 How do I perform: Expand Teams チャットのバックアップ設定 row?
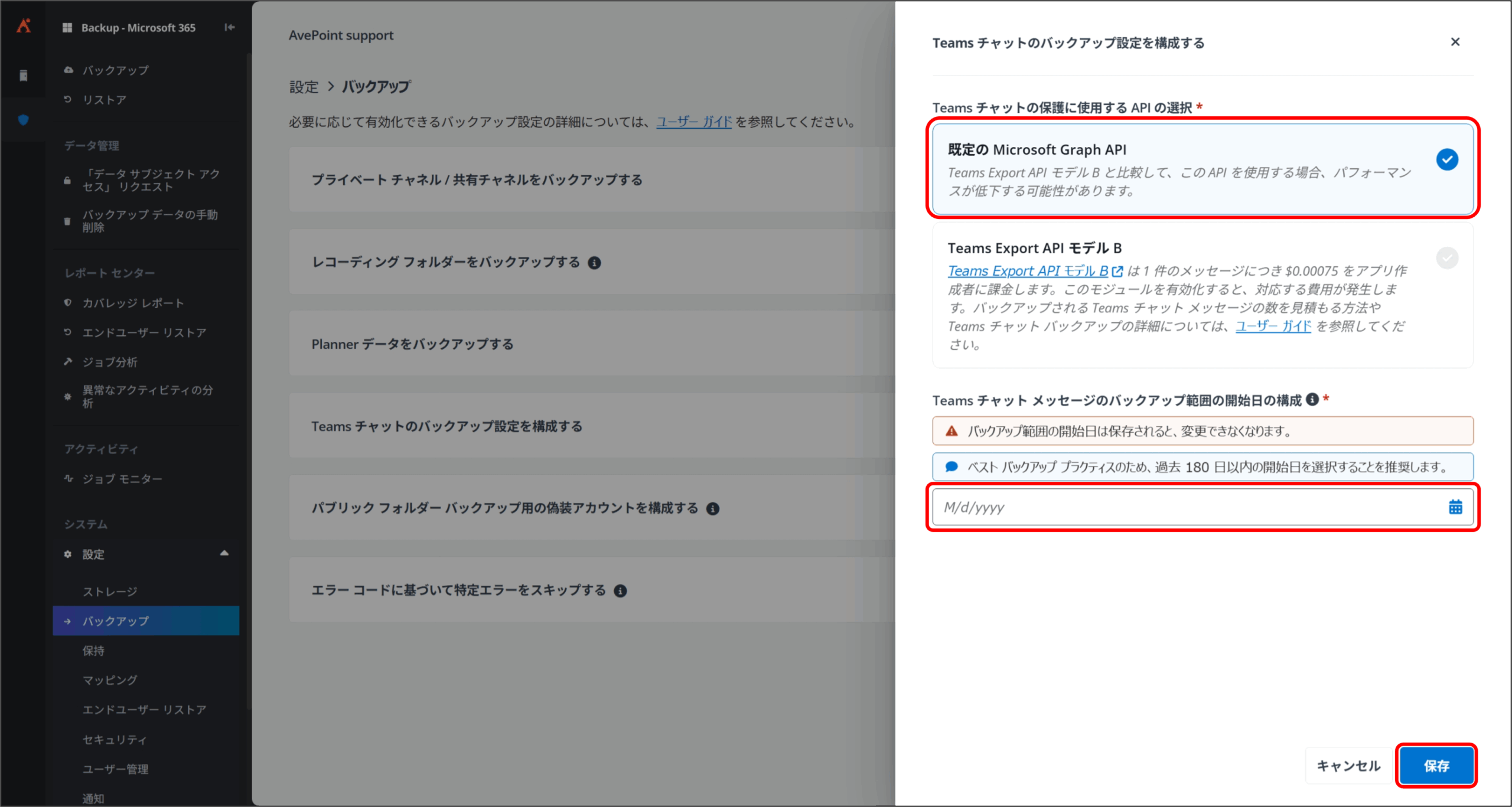tap(447, 426)
